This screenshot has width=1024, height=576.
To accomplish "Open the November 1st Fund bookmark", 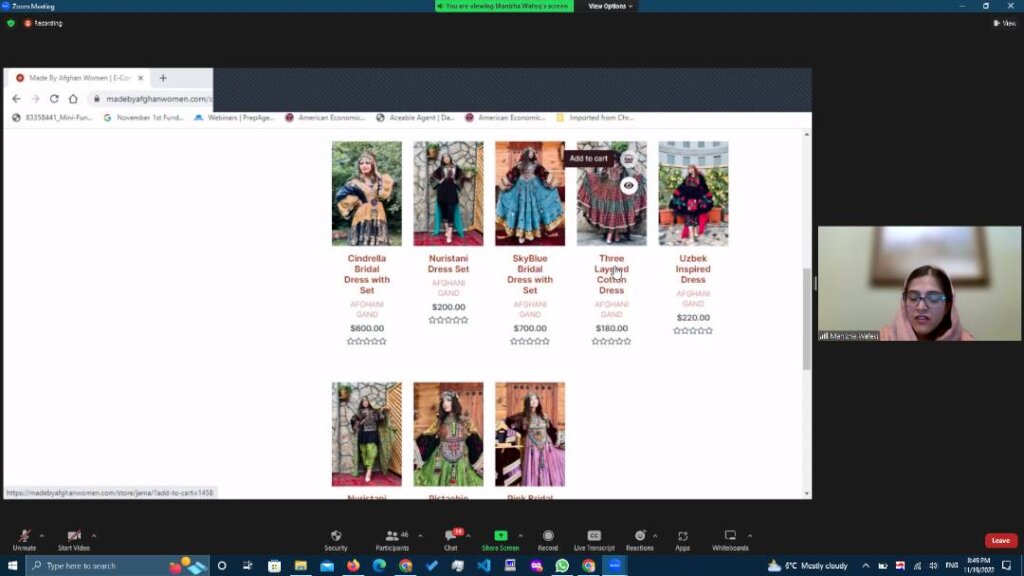I will coord(143,118).
